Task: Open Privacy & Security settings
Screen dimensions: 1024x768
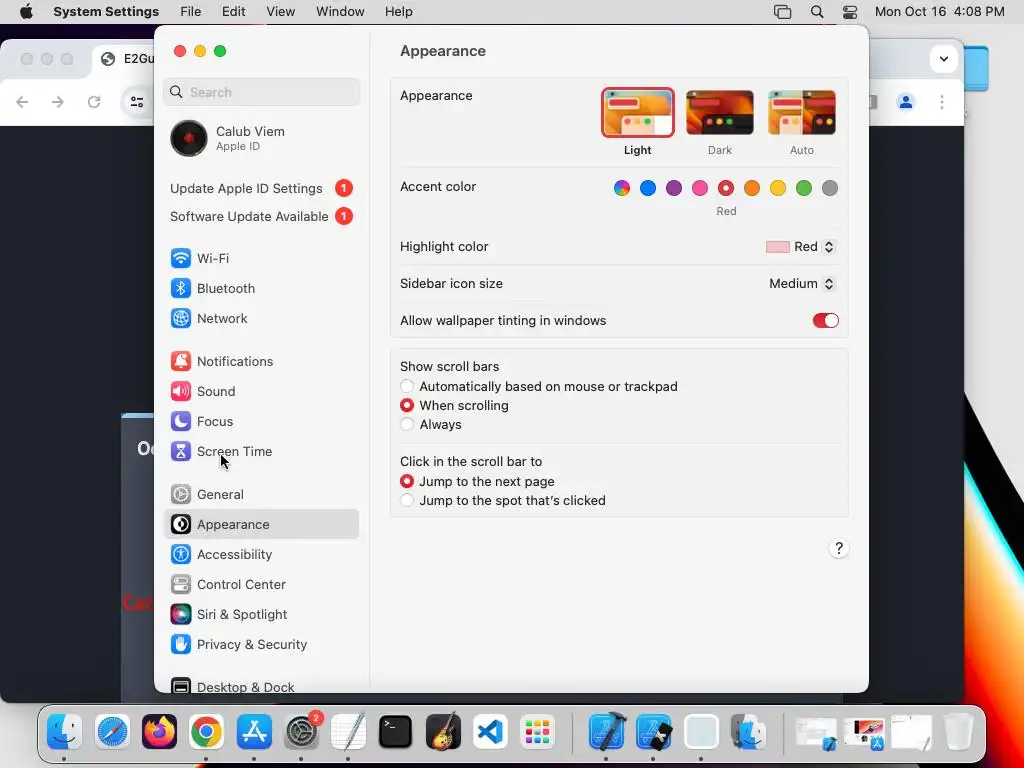Action: 261,645
